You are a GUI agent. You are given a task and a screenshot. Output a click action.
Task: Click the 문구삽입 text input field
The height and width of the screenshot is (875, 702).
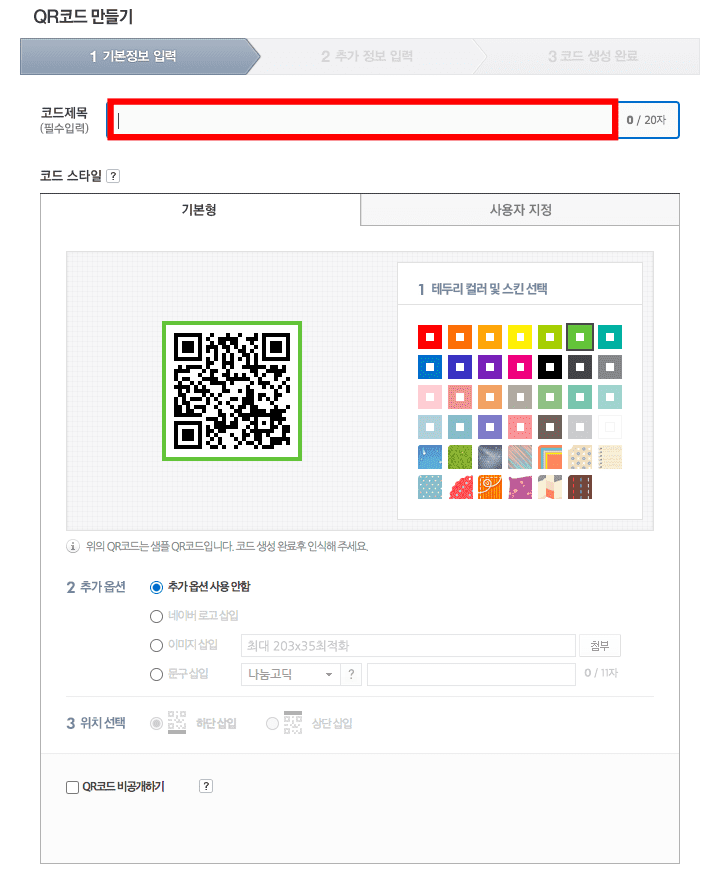click(x=471, y=674)
